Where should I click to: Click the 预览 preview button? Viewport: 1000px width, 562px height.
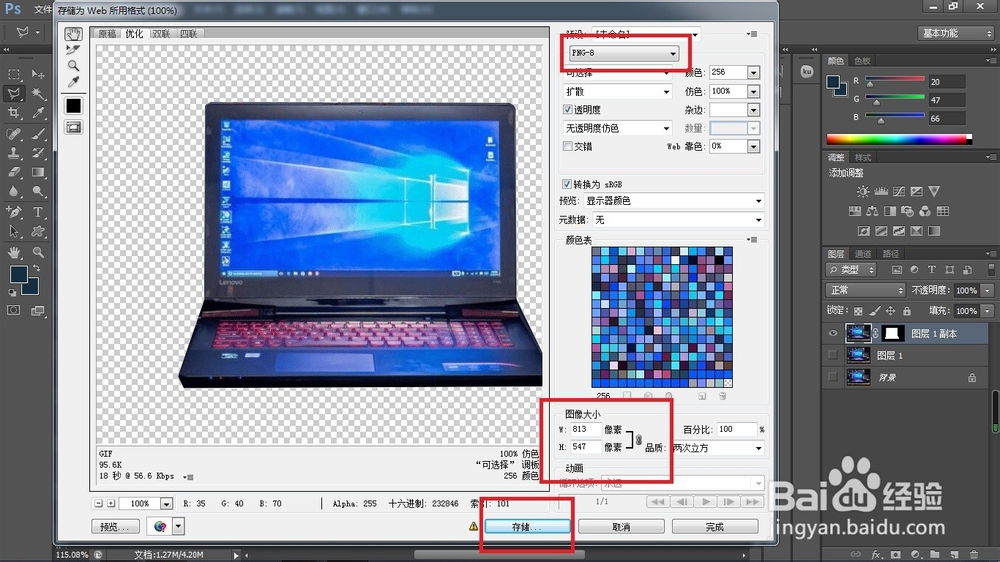[x=115, y=526]
